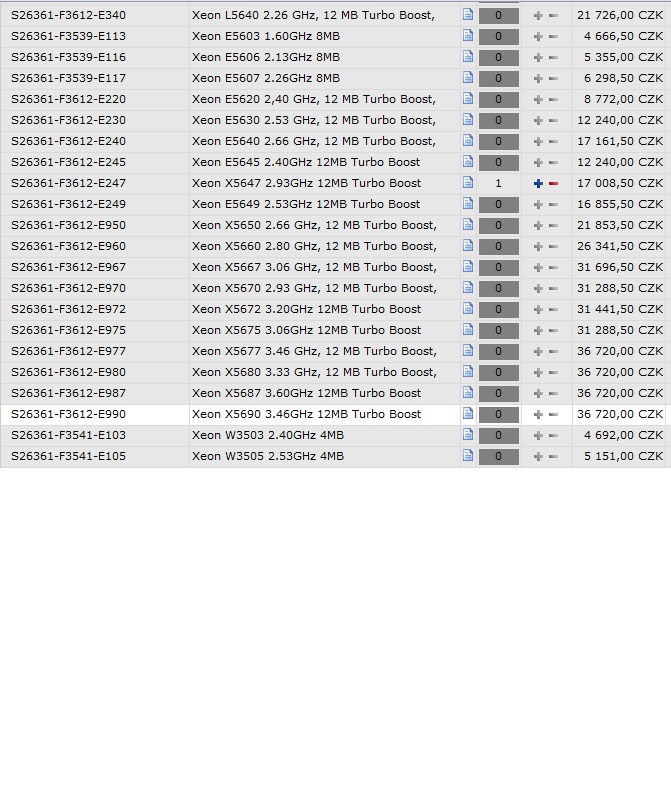Image resolution: width=671 pixels, height=800 pixels.
Task: View the document icon for Xeon W3503
Action: pyautogui.click(x=467, y=435)
